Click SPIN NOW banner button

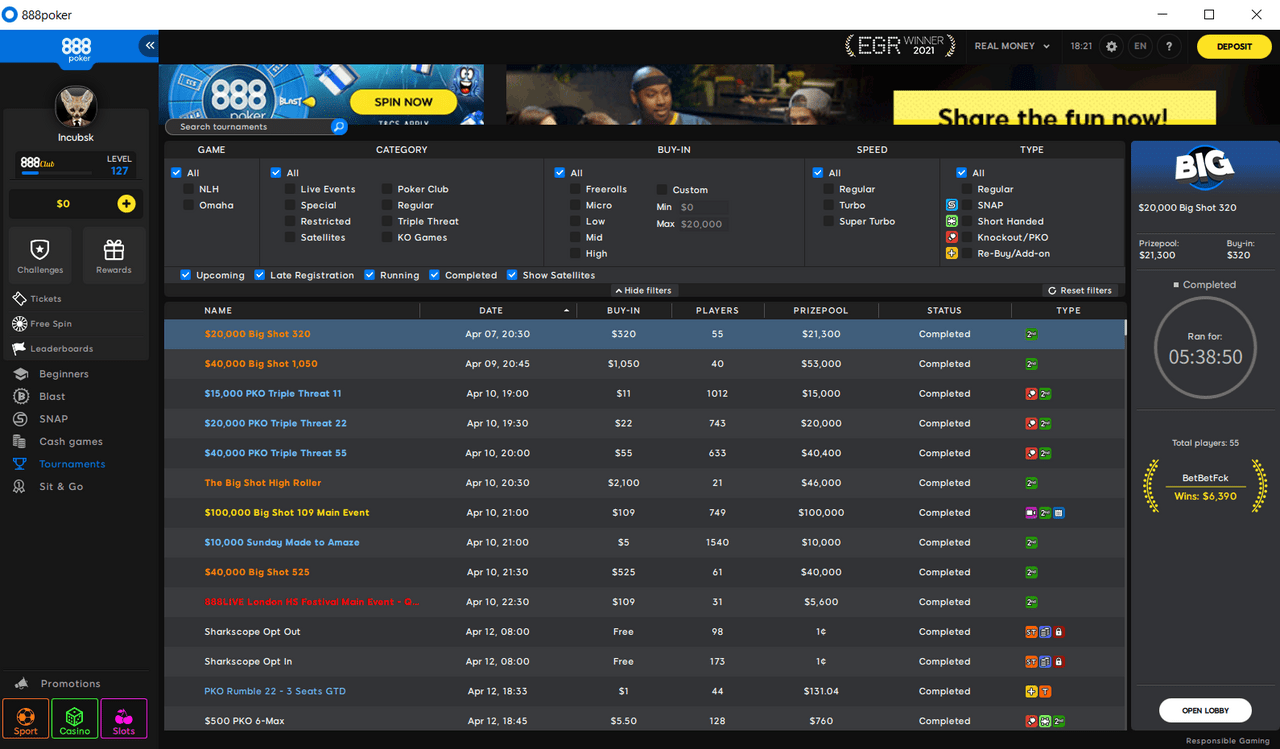[403, 102]
